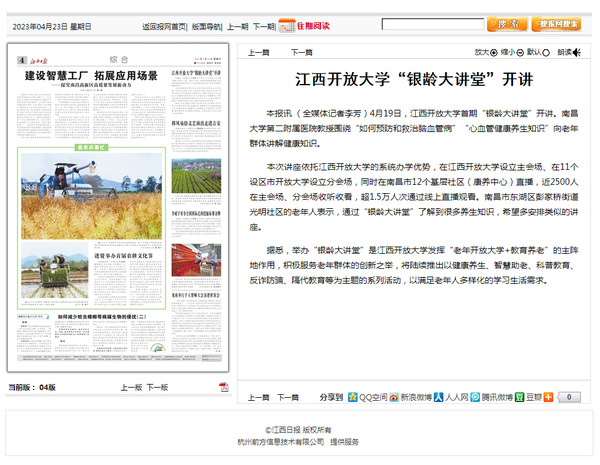Click the orange 搜索 button
600x465 pixels.
[x=507, y=24]
